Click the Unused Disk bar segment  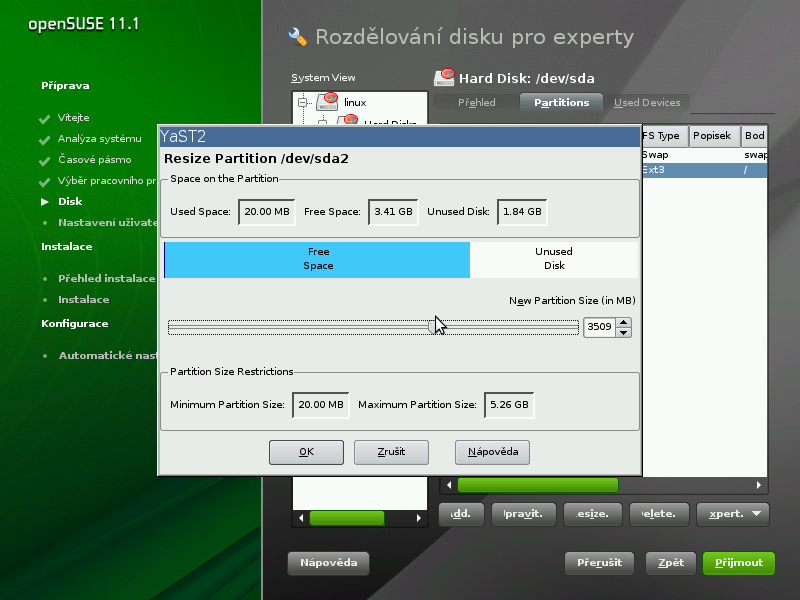[x=554, y=259]
